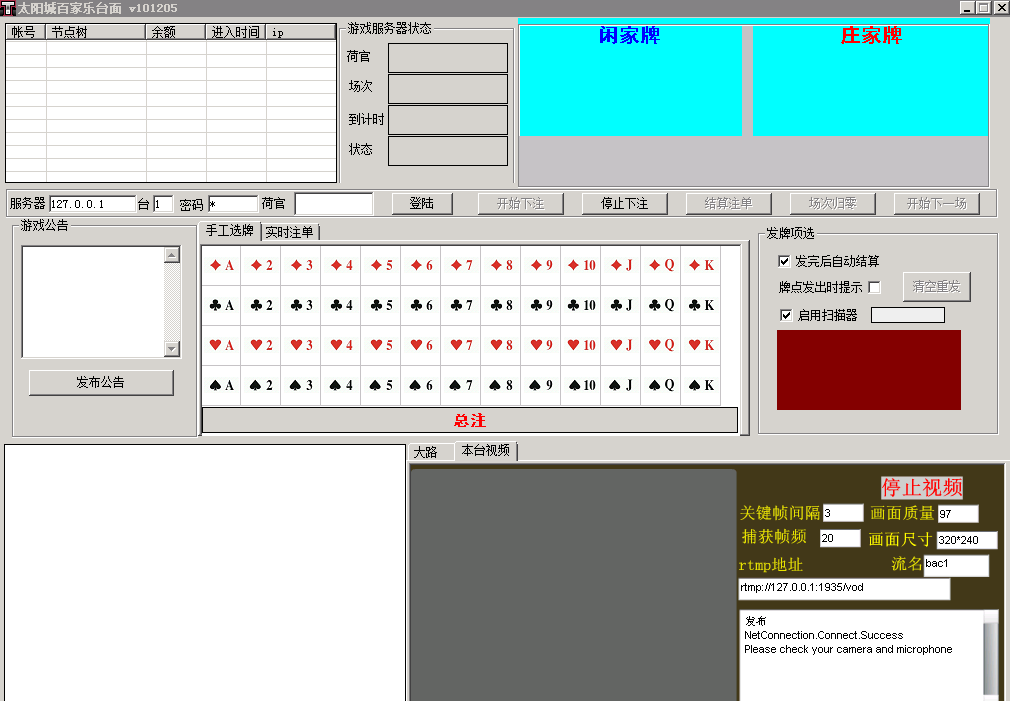This screenshot has width=1010, height=701.
Task: Disable the 启用扫描器 checkbox
Action: [x=785, y=315]
